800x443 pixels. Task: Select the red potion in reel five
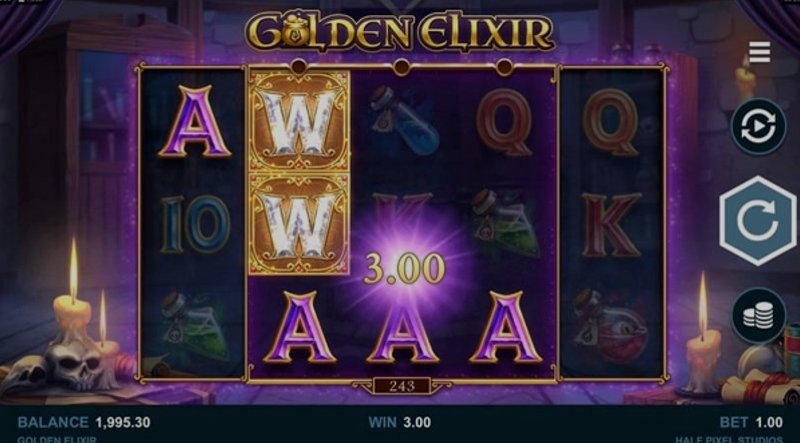pos(610,326)
